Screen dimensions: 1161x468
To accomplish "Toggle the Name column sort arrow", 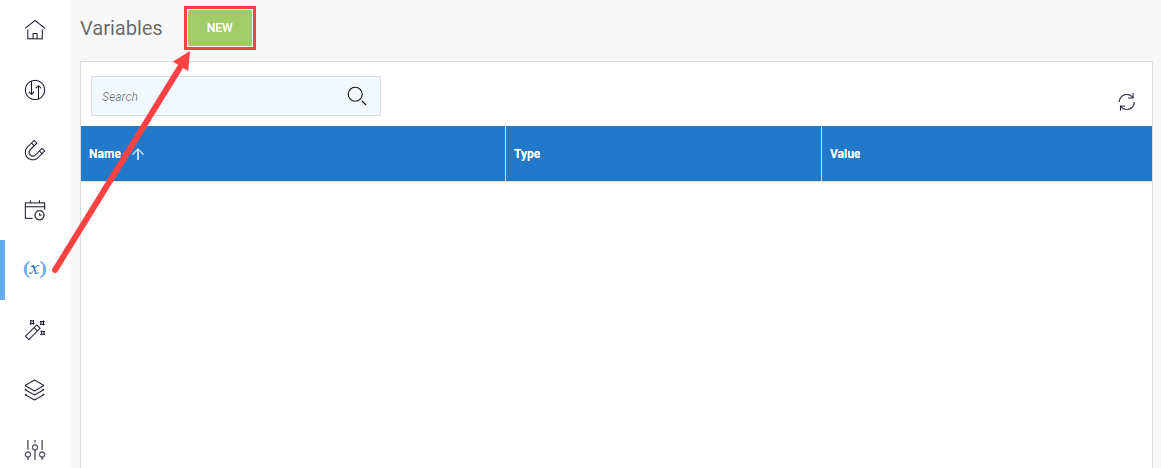I will (x=138, y=154).
